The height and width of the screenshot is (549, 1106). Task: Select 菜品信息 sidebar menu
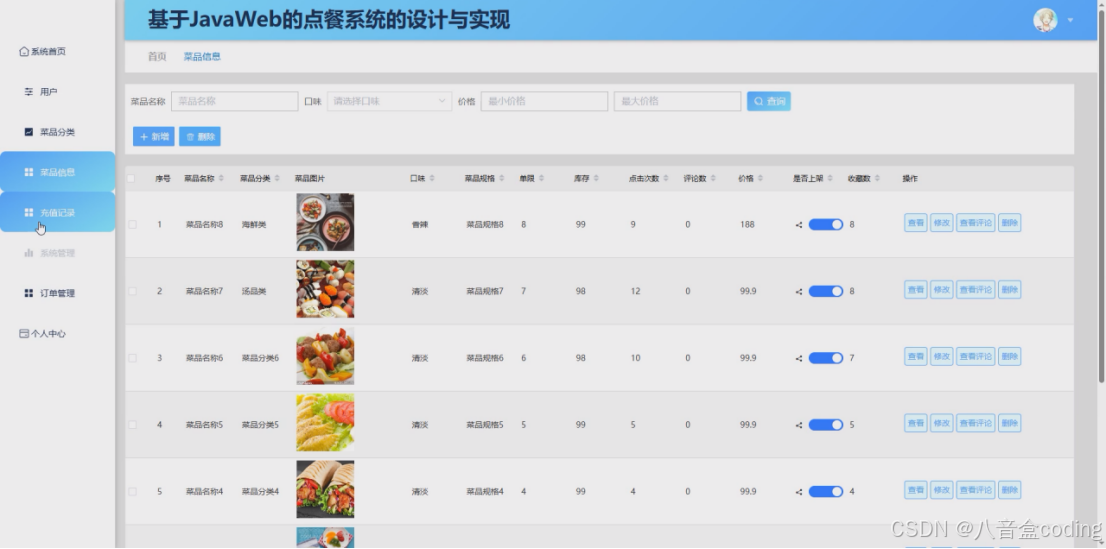57,171
